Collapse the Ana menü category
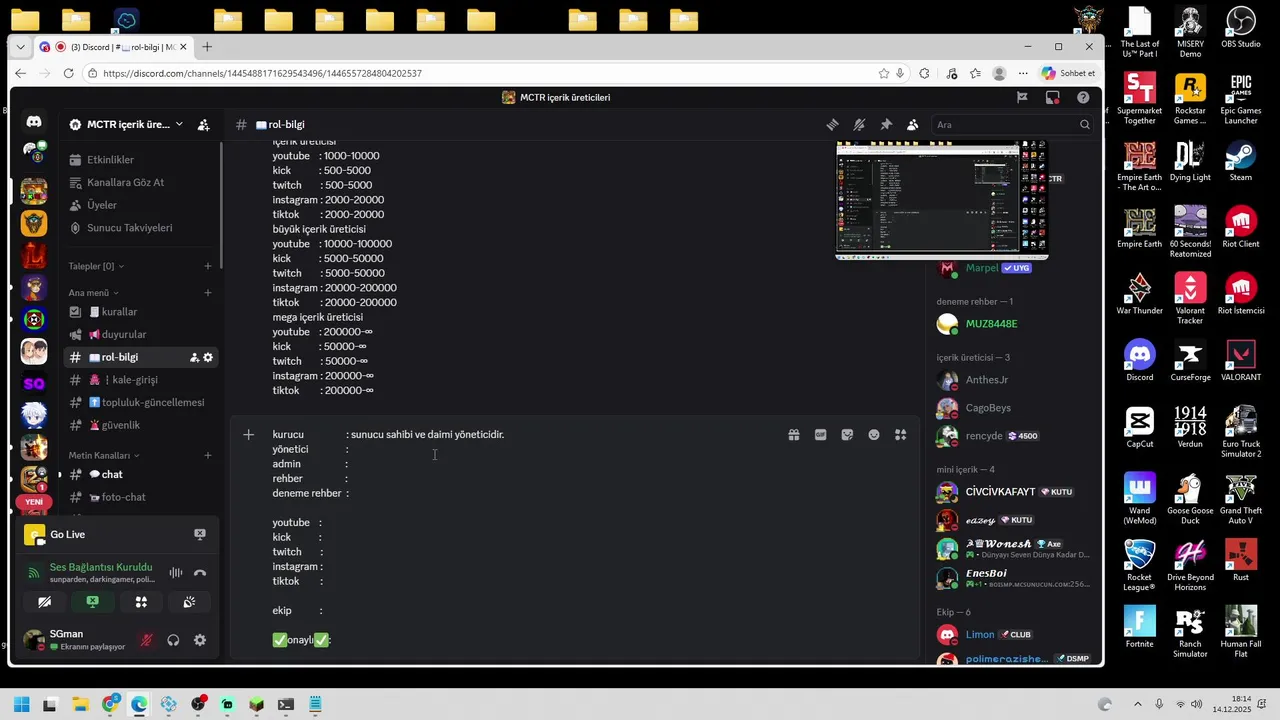1280x720 pixels. tap(93, 293)
